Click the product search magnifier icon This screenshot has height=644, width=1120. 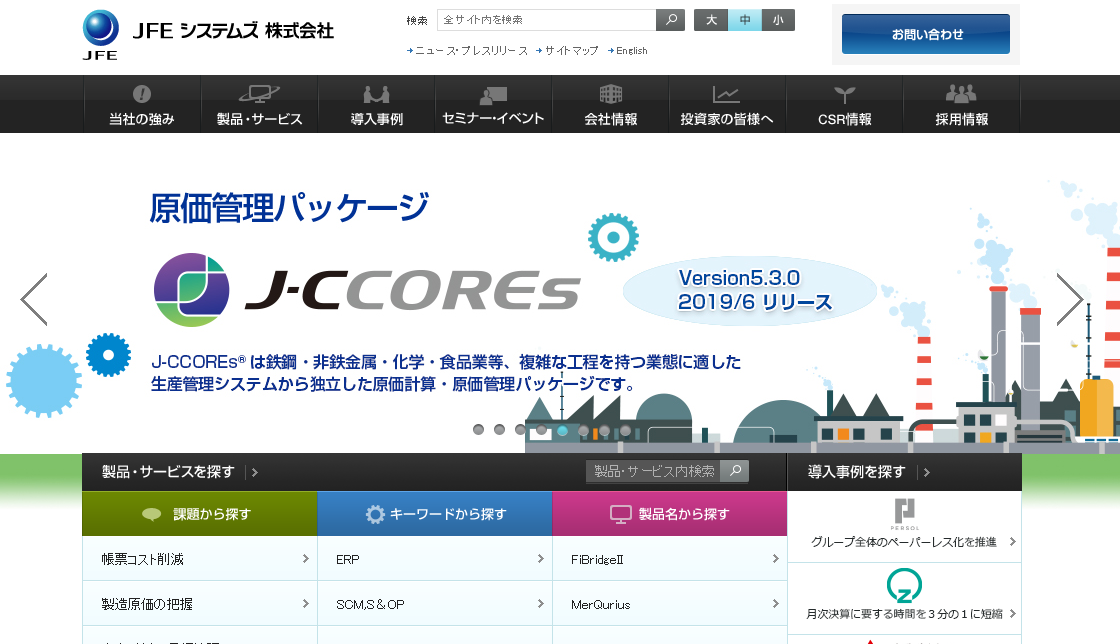click(x=735, y=471)
